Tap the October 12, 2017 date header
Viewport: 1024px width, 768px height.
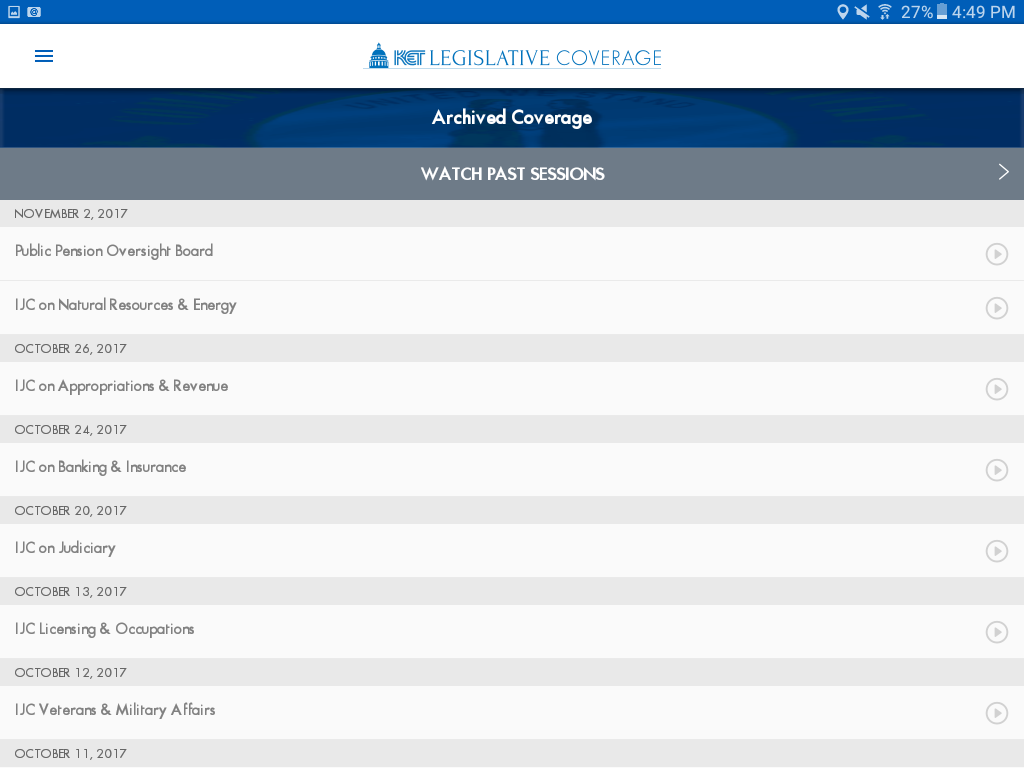(x=71, y=673)
